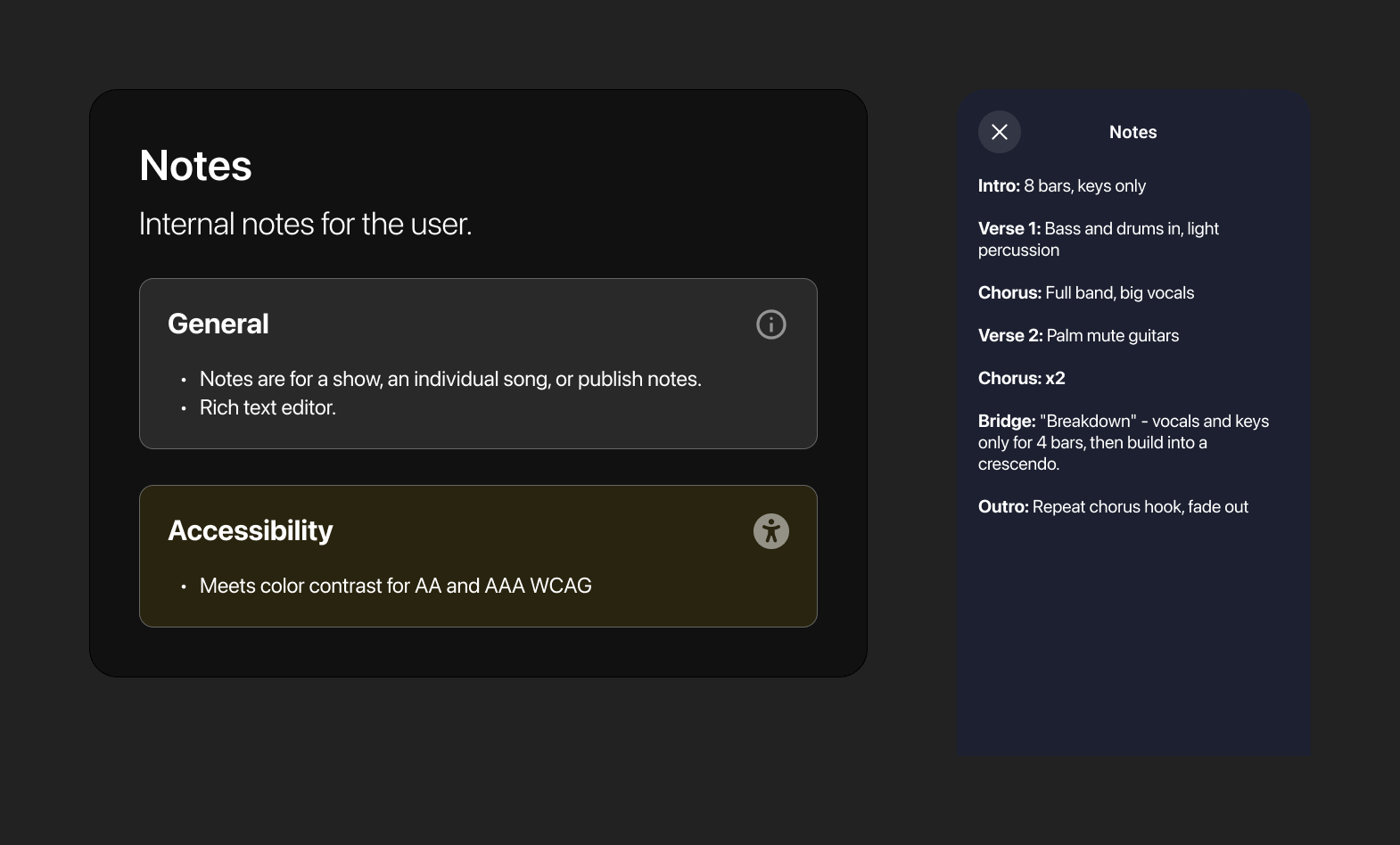Click bullet marker before "Meets color contrast"
Viewport: 1400px width, 845px height.
184,587
